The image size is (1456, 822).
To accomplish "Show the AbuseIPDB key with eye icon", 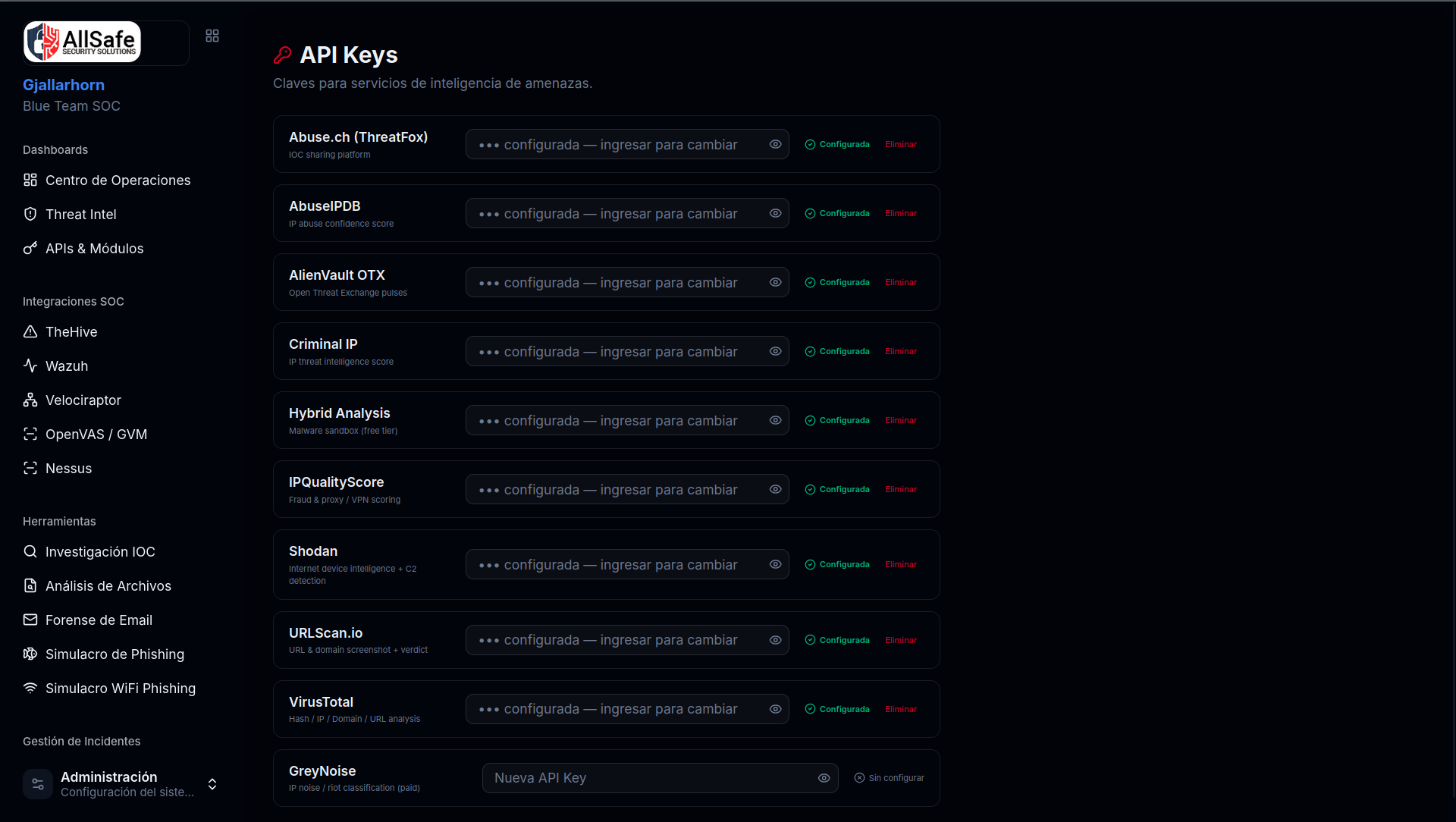I will pyautogui.click(x=775, y=213).
